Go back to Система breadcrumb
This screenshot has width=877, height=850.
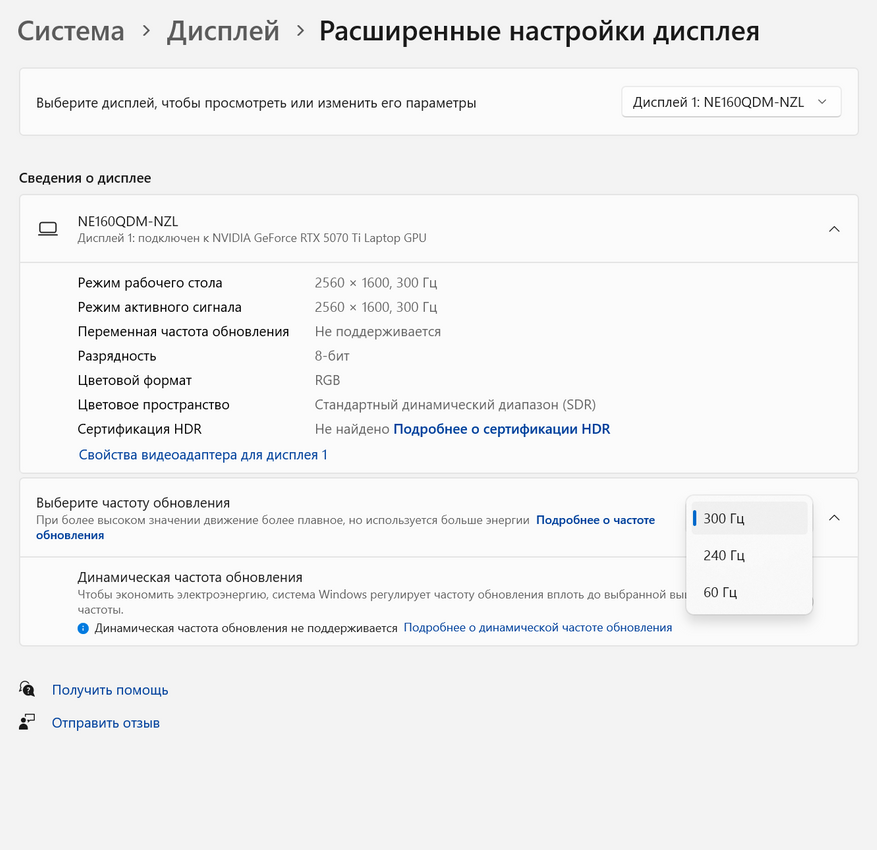pos(71,31)
